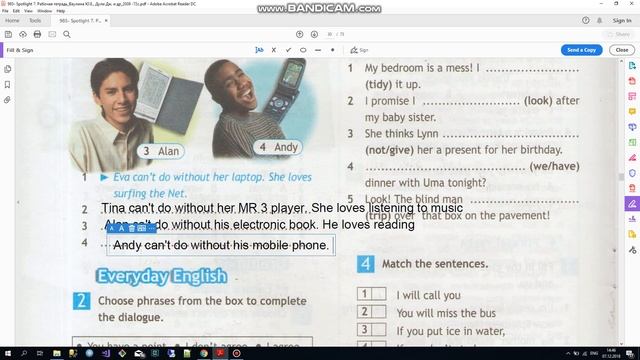
Task: Open Export PDF tool in right pane
Action: [632, 65]
